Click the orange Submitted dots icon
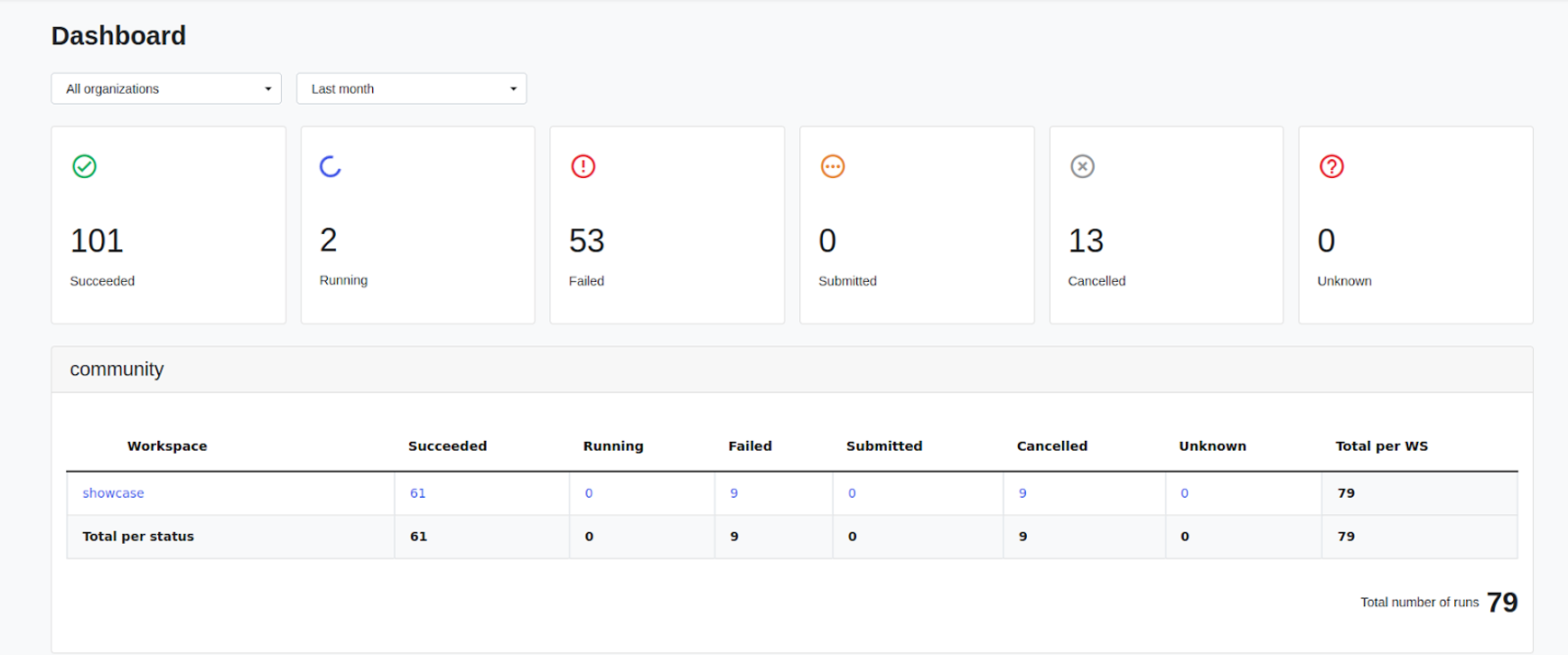Screen dimensions: 1568x655 coord(833,166)
